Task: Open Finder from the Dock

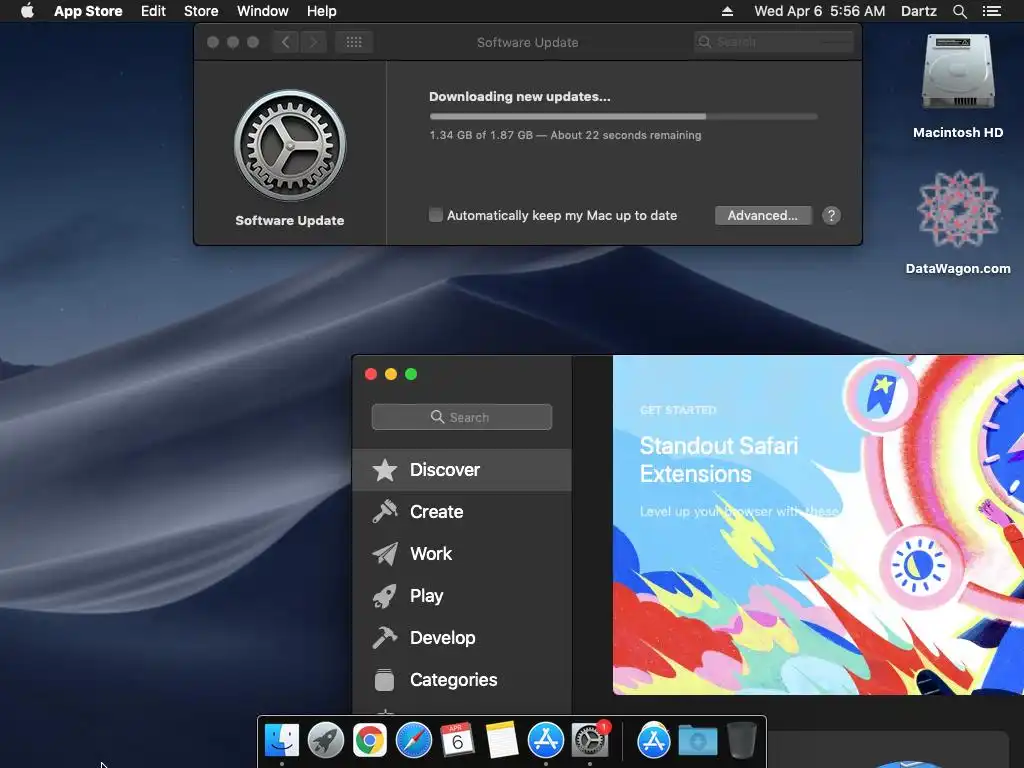Action: click(282, 741)
